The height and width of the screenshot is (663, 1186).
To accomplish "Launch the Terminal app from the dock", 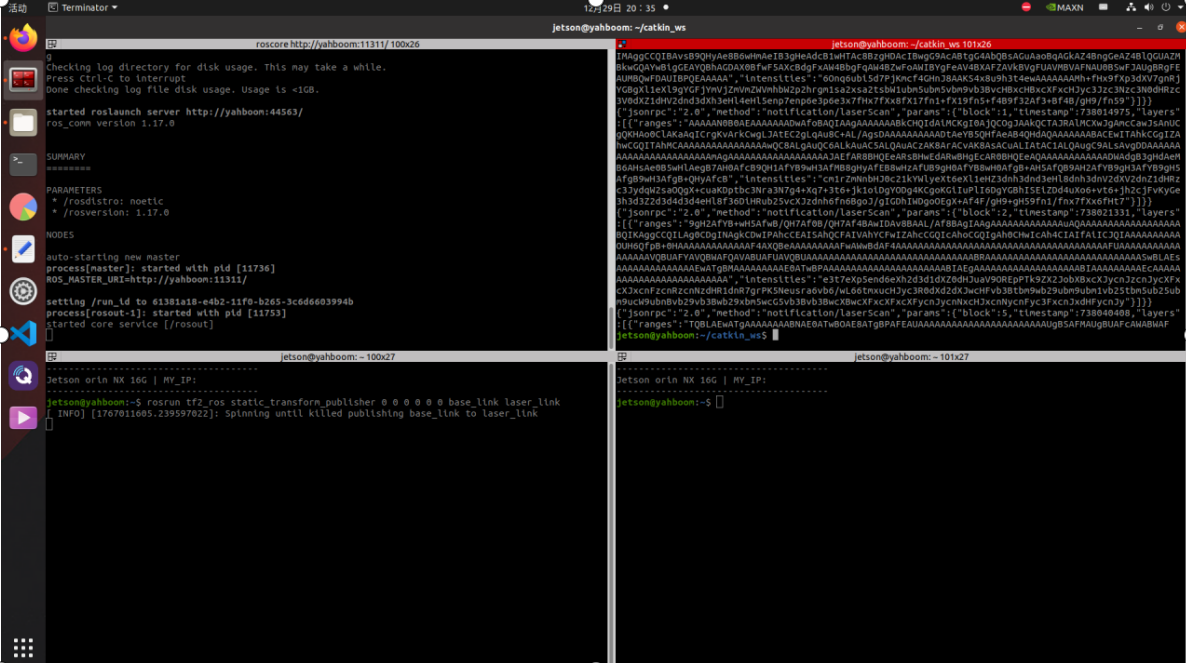I will click(x=23, y=164).
